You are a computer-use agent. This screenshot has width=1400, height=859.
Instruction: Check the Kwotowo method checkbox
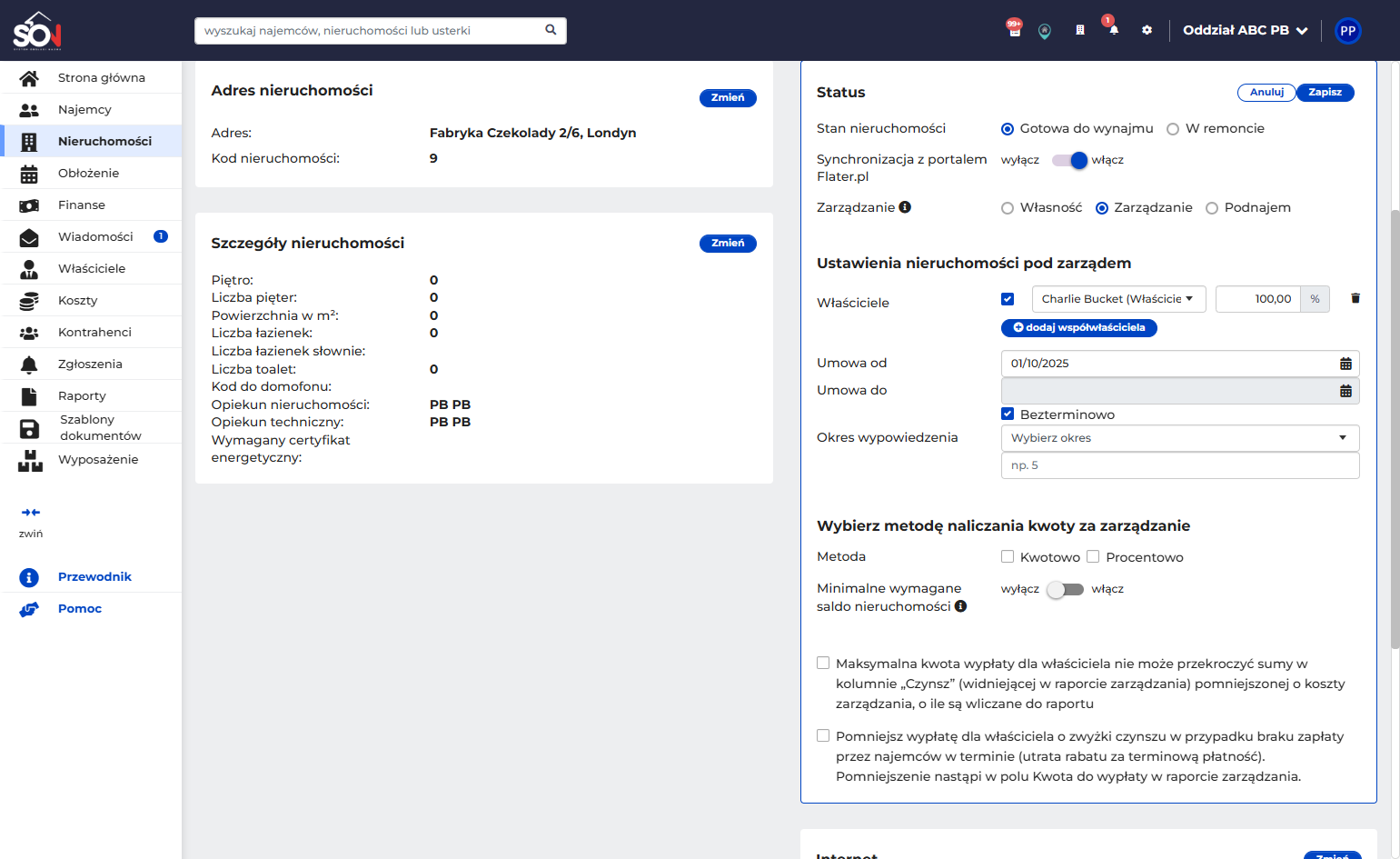coord(1007,556)
